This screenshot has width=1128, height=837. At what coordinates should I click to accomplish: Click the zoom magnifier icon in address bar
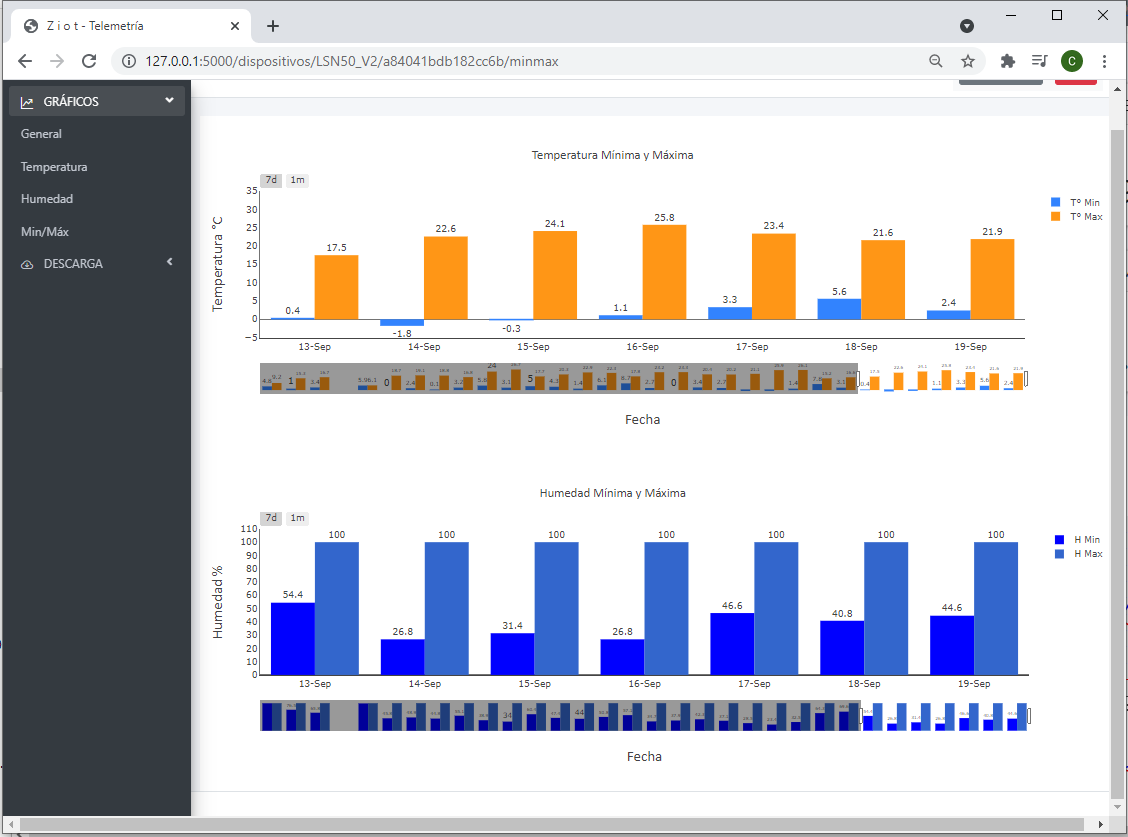(x=936, y=61)
